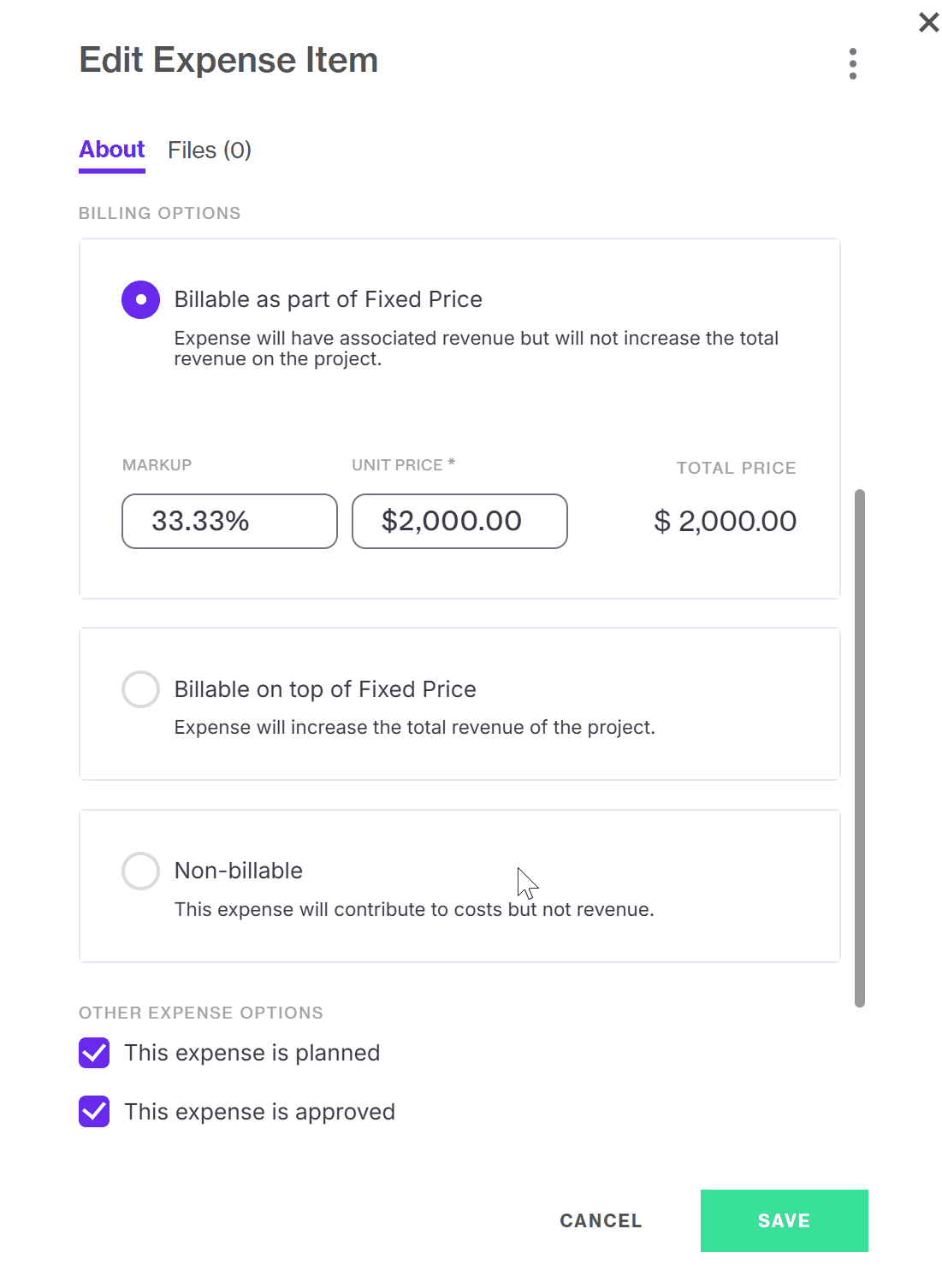Viewport: 942px width, 1288px height.
Task: Close the Edit Expense Item dialog
Action: (x=928, y=22)
